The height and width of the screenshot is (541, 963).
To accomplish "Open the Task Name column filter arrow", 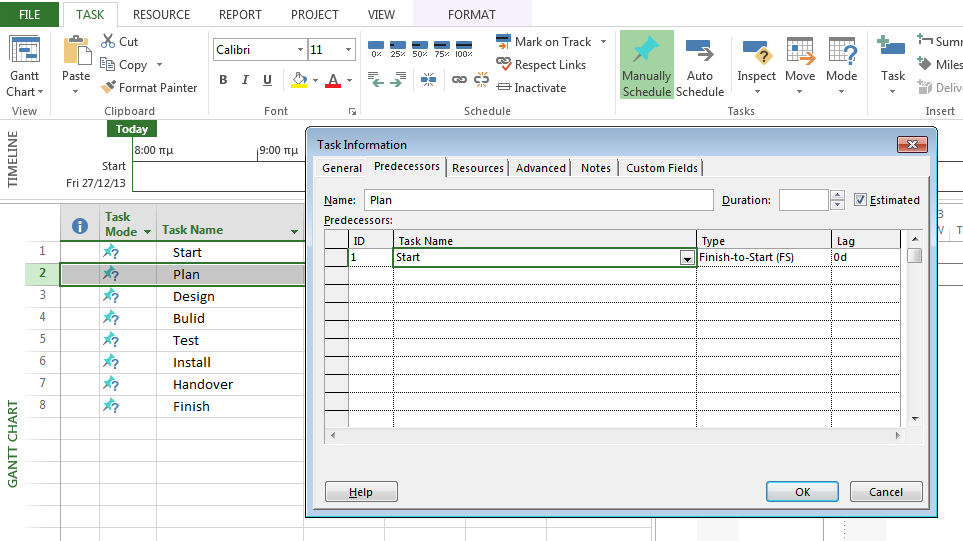I will click(294, 232).
